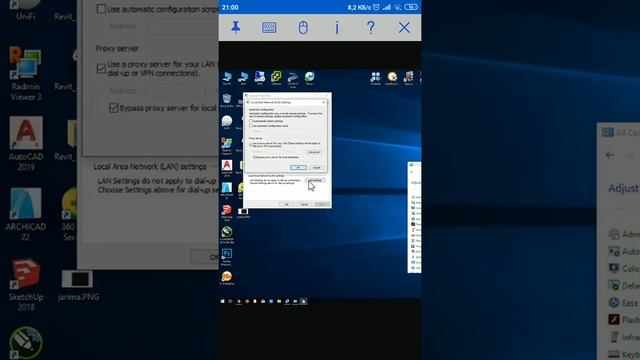Tap the info 'i' icon in toolbar
Image resolution: width=640 pixels, height=360 pixels.
coord(337,28)
